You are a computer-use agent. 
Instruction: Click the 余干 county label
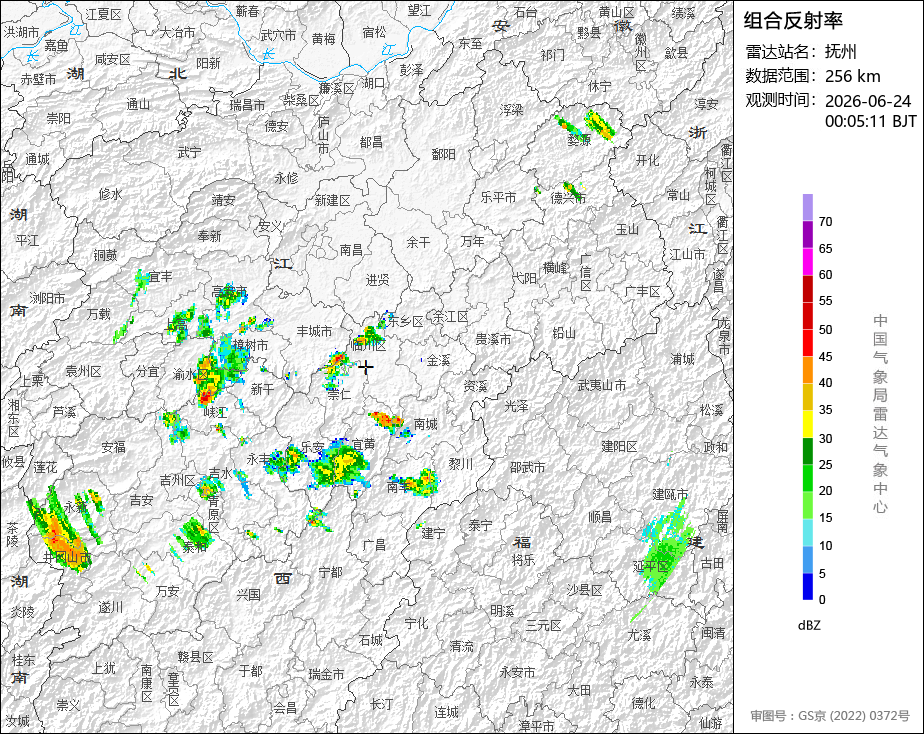tap(418, 242)
